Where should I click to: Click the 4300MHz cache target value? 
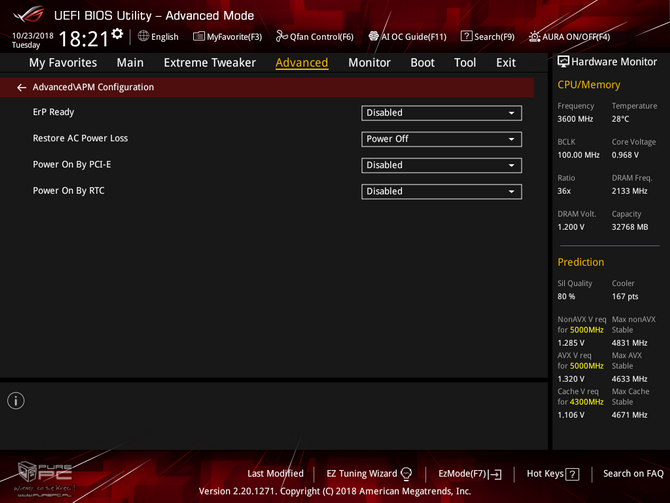[x=587, y=402]
